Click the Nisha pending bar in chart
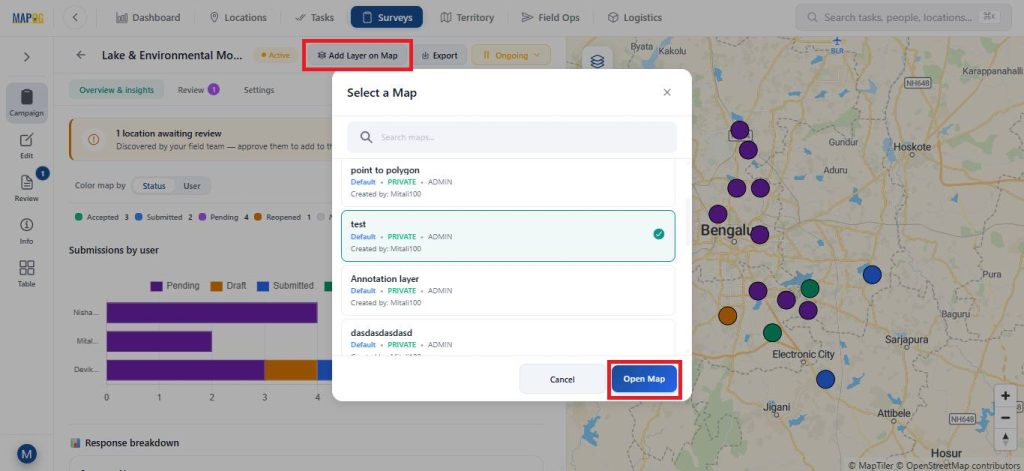This screenshot has width=1024, height=471. coord(212,312)
